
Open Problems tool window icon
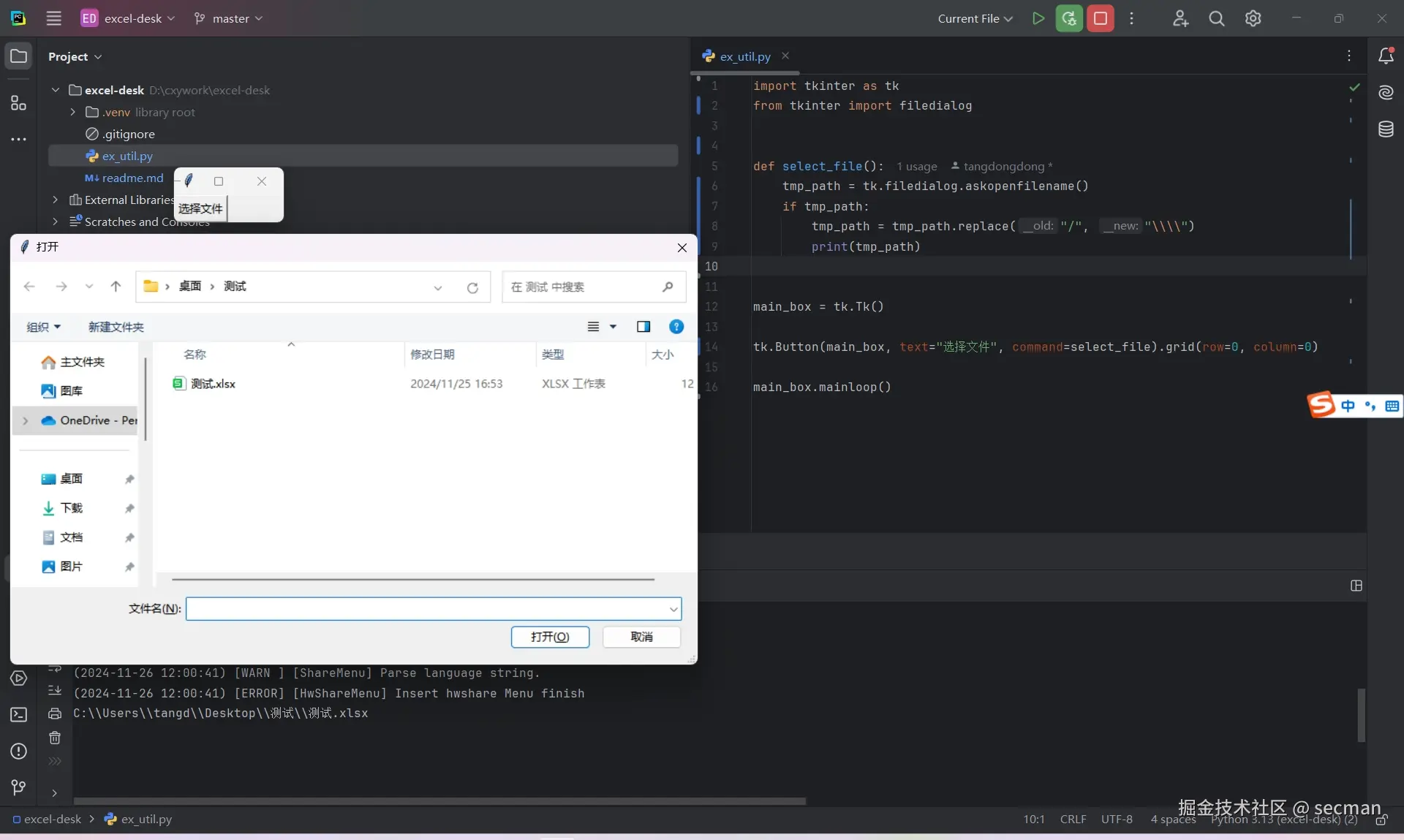point(18,751)
